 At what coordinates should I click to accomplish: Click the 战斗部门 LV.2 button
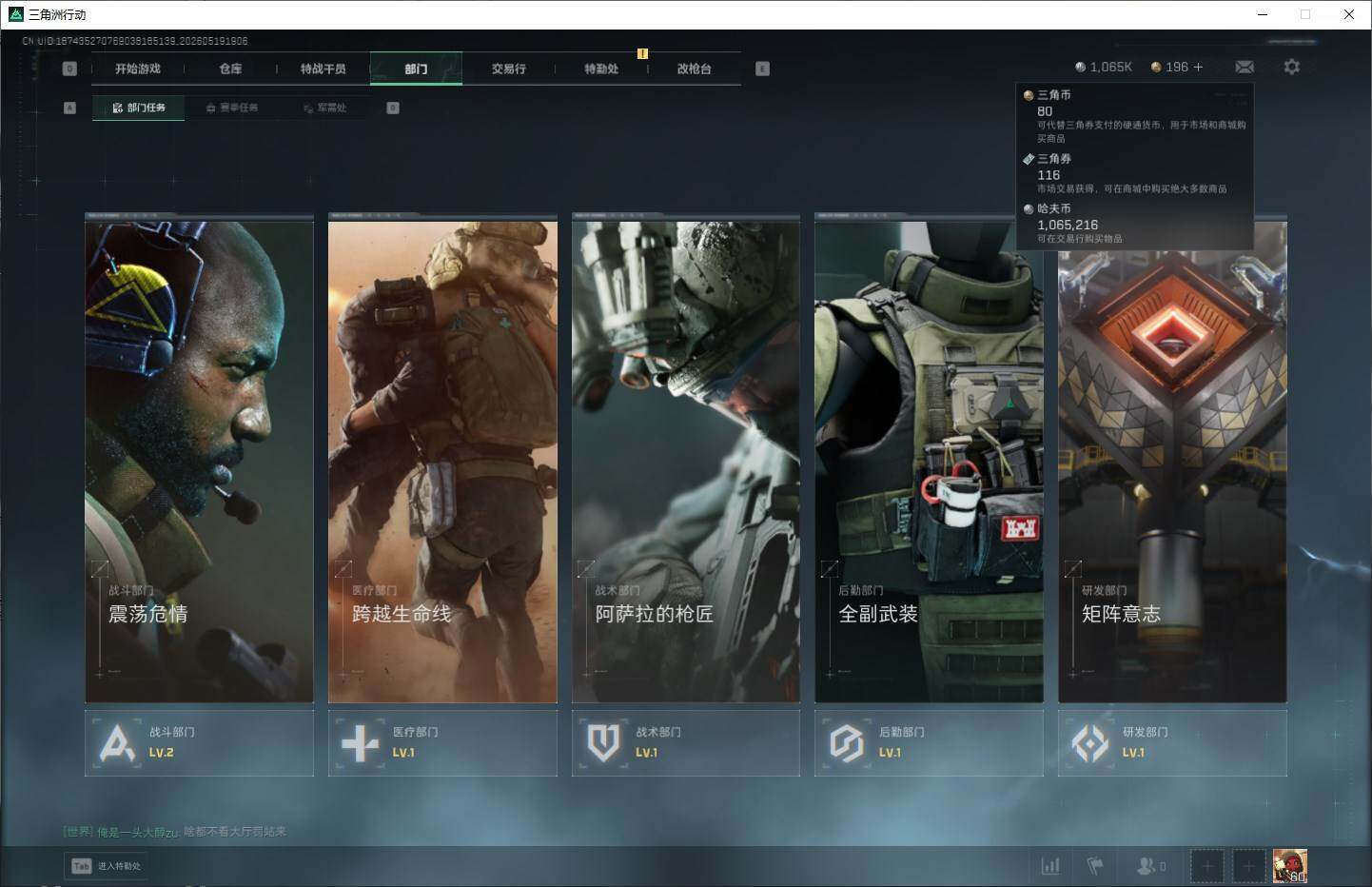pos(199,742)
